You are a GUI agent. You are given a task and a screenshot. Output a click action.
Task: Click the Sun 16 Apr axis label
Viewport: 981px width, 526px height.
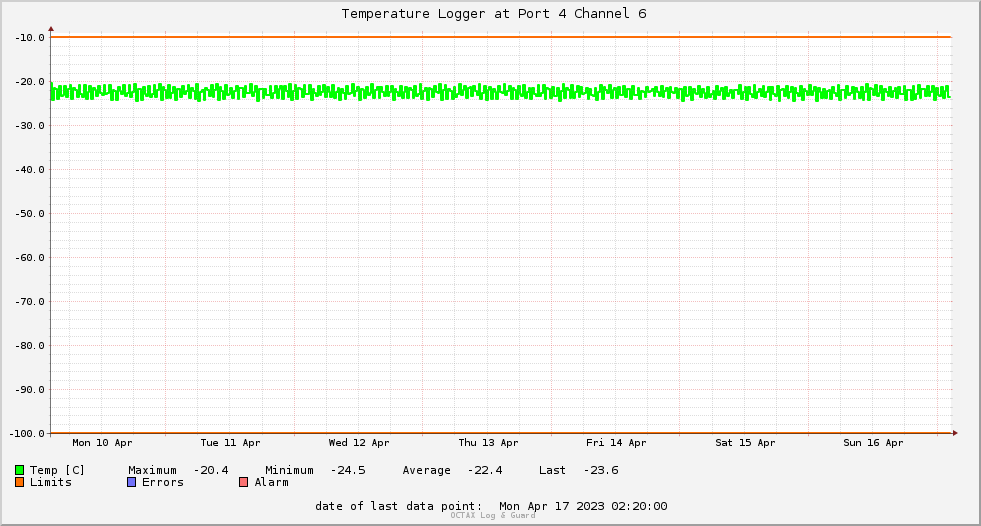click(873, 443)
